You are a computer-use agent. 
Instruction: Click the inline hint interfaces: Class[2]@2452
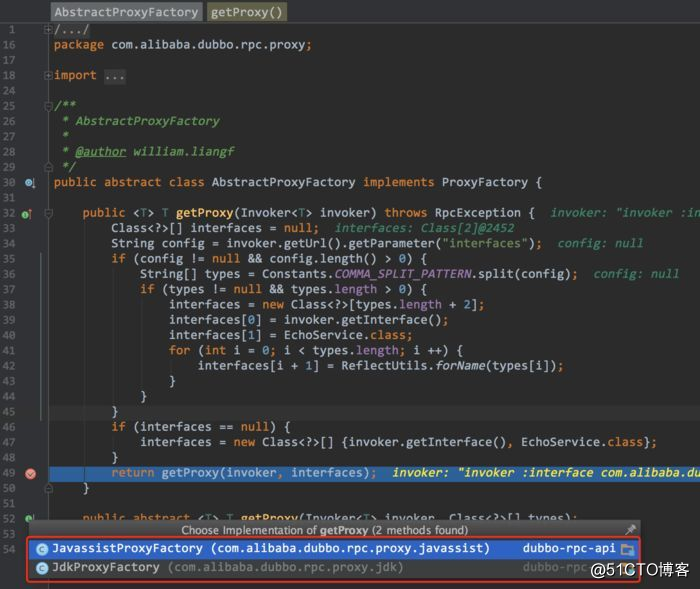pyautogui.click(x=425, y=228)
